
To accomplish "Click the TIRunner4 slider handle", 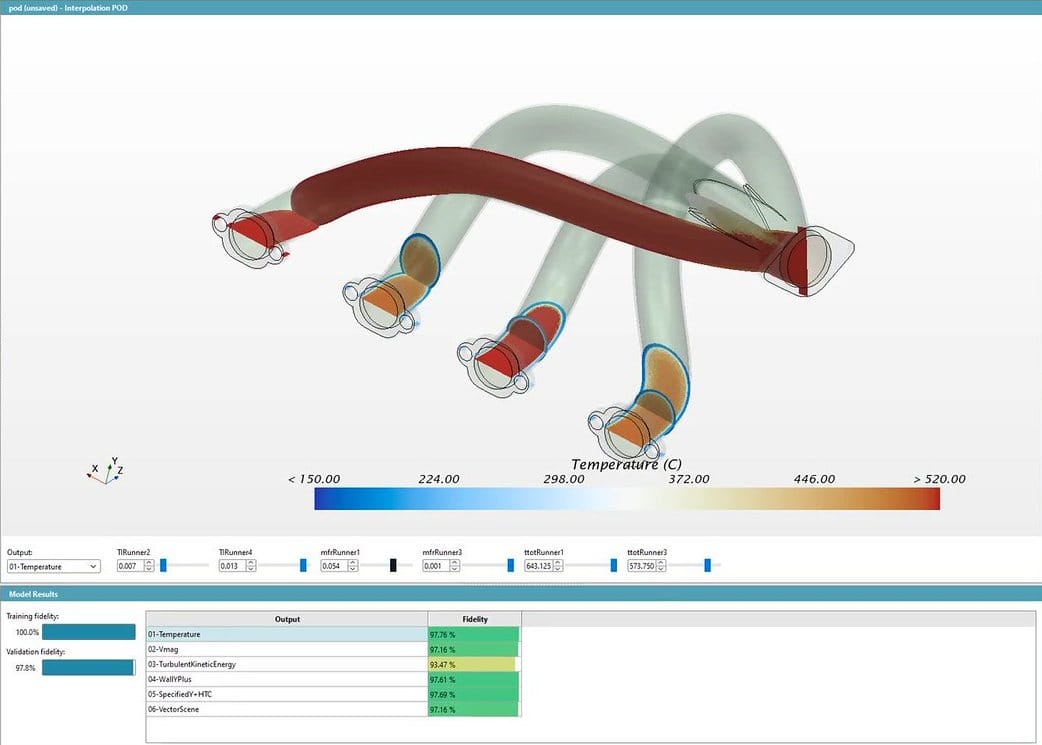I will pyautogui.click(x=304, y=565).
